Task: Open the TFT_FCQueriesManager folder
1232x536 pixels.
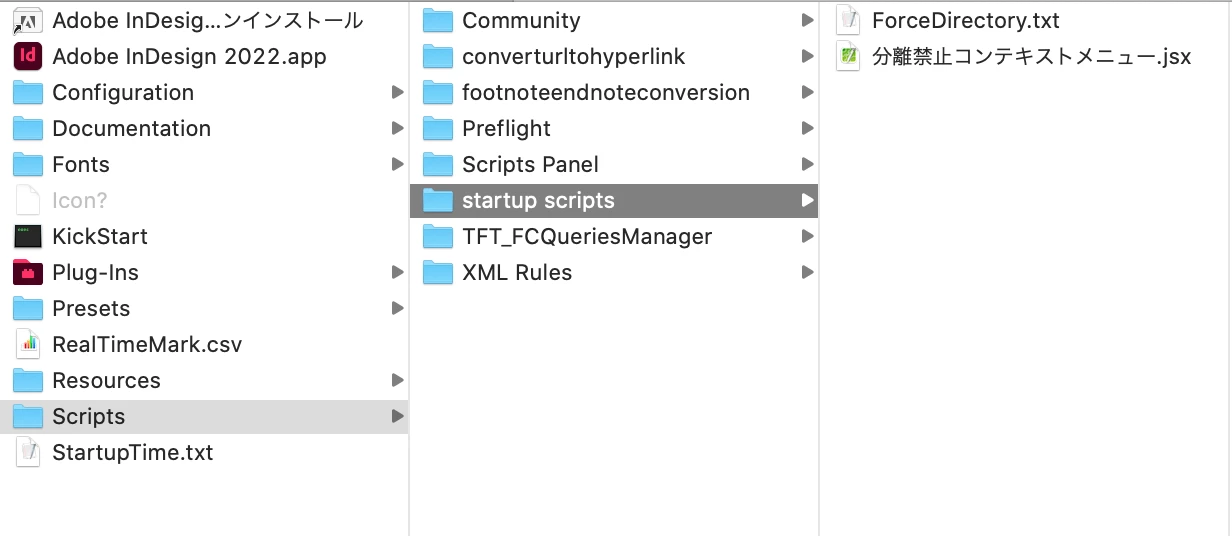Action: click(586, 236)
